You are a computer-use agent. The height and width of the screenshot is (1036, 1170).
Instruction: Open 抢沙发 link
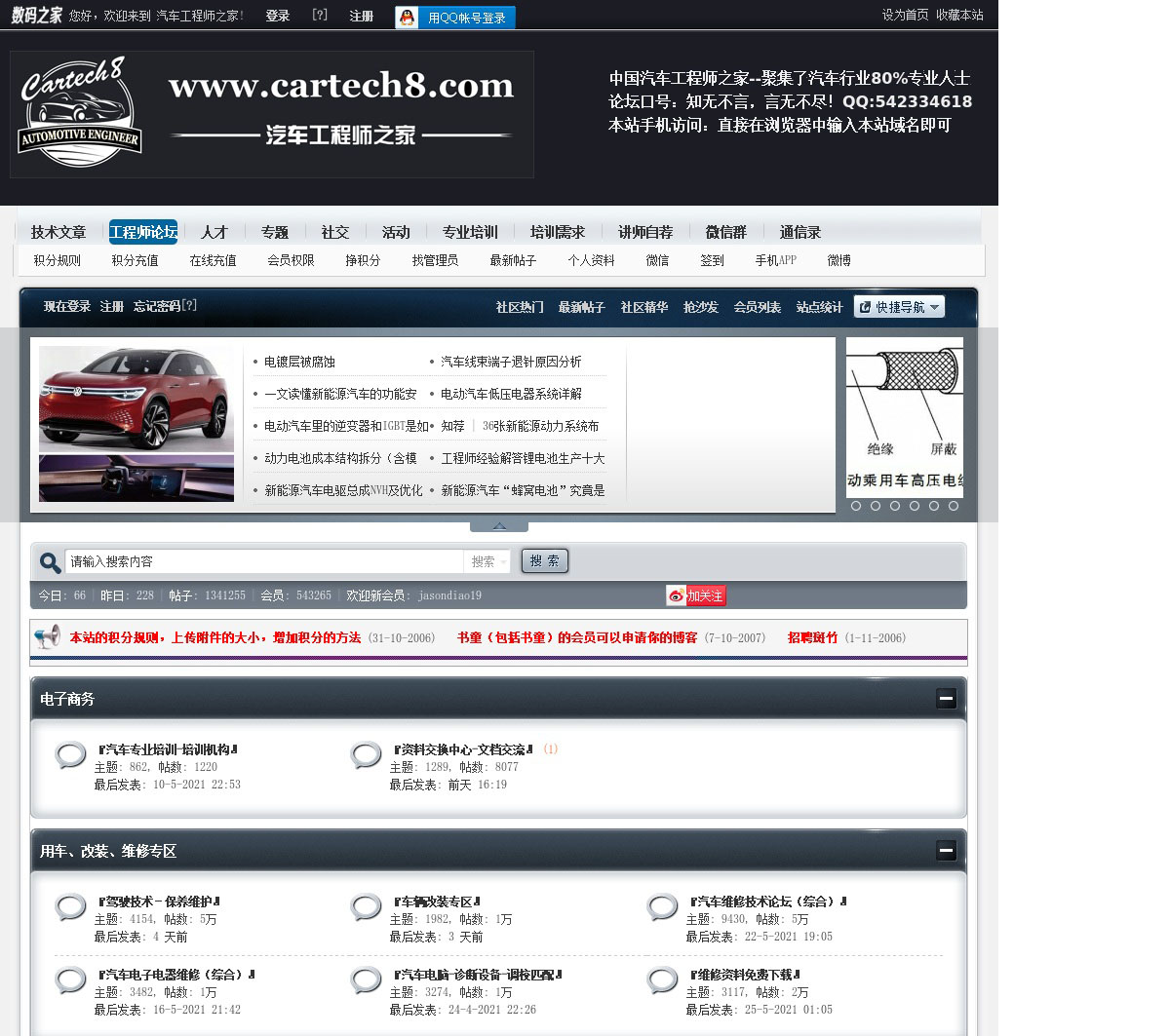coord(701,307)
